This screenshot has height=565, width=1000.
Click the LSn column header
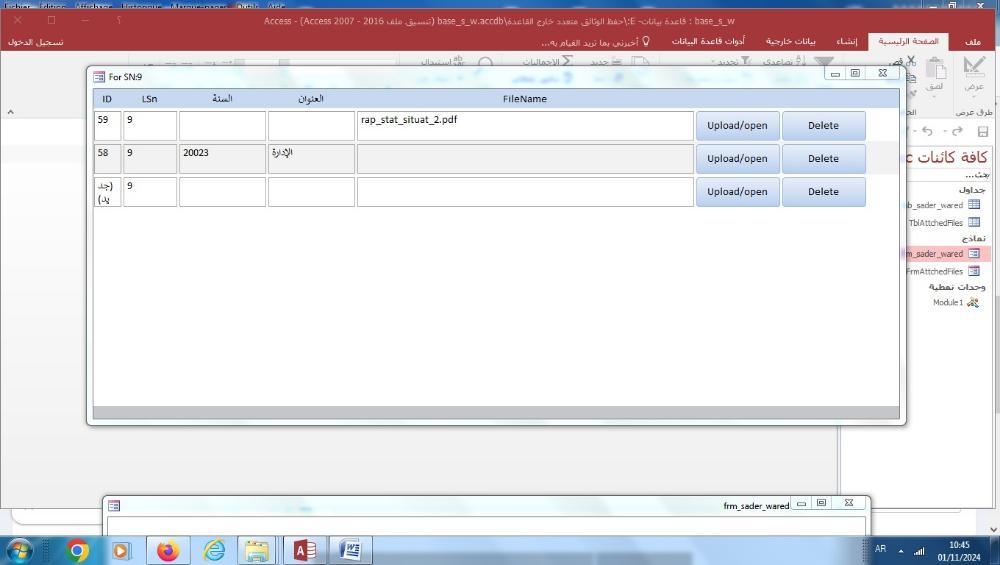149,99
